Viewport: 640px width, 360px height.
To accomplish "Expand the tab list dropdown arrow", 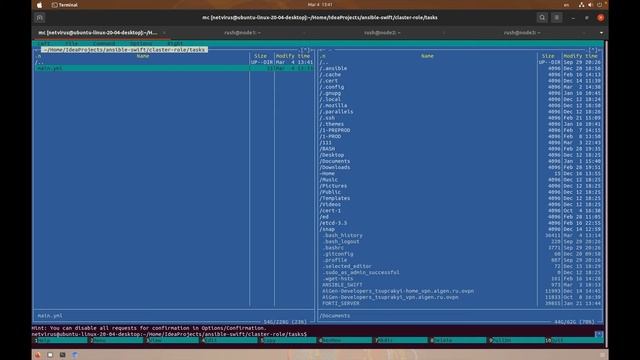I will pyautogui.click(x=601, y=33).
